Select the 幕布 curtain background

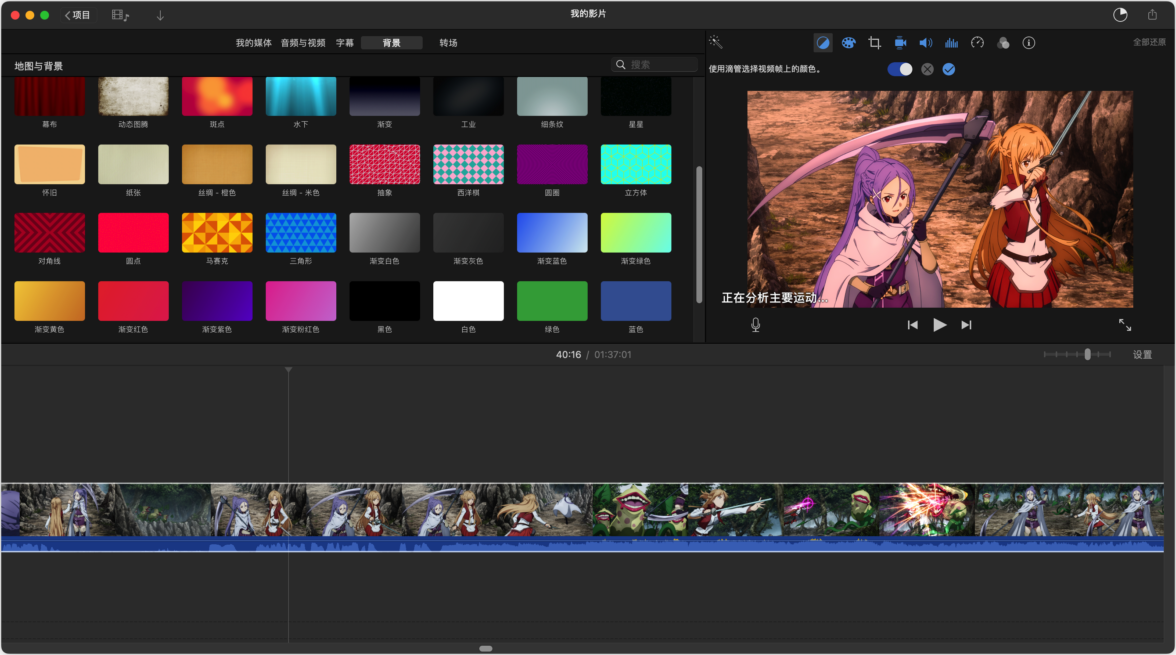click(x=50, y=97)
